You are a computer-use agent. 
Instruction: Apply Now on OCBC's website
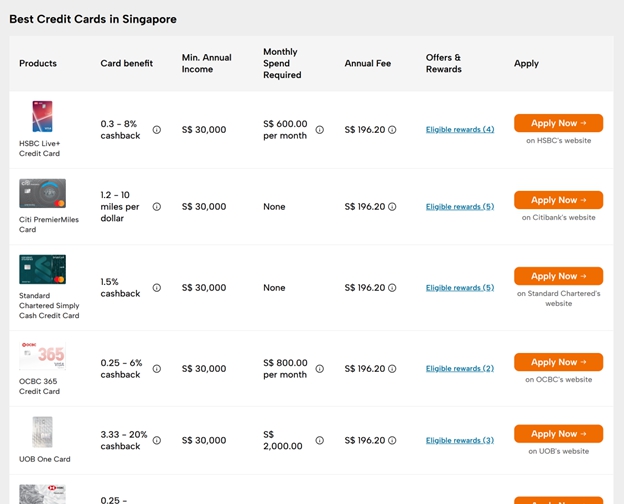pyautogui.click(x=558, y=362)
